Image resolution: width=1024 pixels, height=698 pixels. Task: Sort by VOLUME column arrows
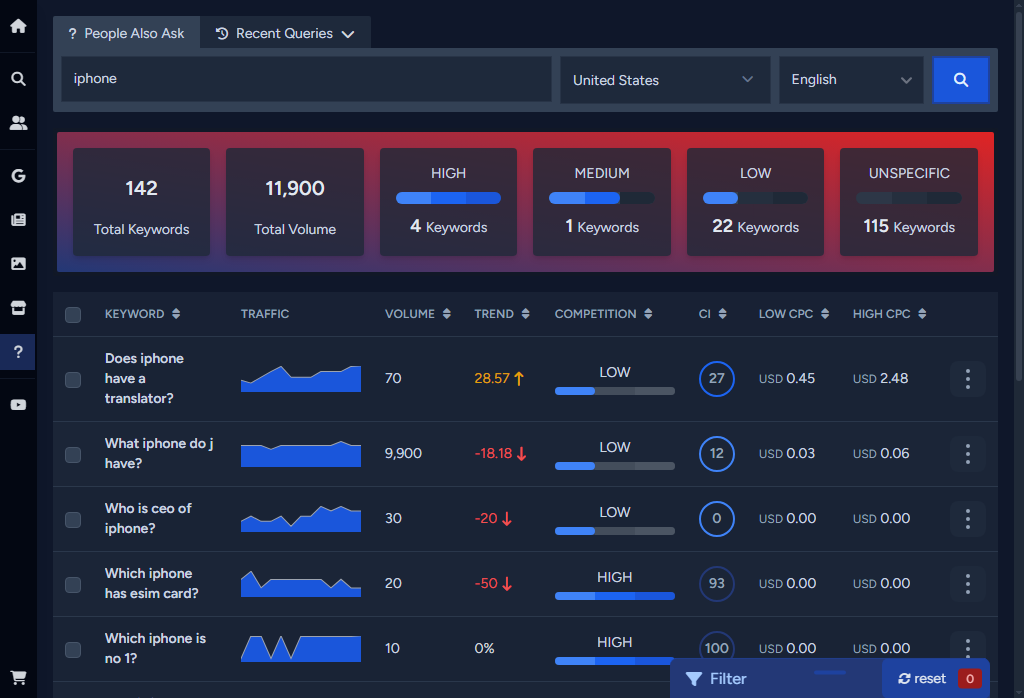tap(447, 314)
